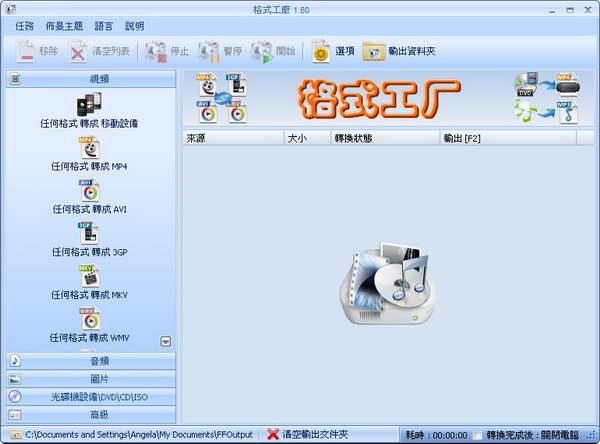The height and width of the screenshot is (444, 600).
Task: Pick the 任何格式 轉成 3GP icon
Action: click(x=89, y=233)
